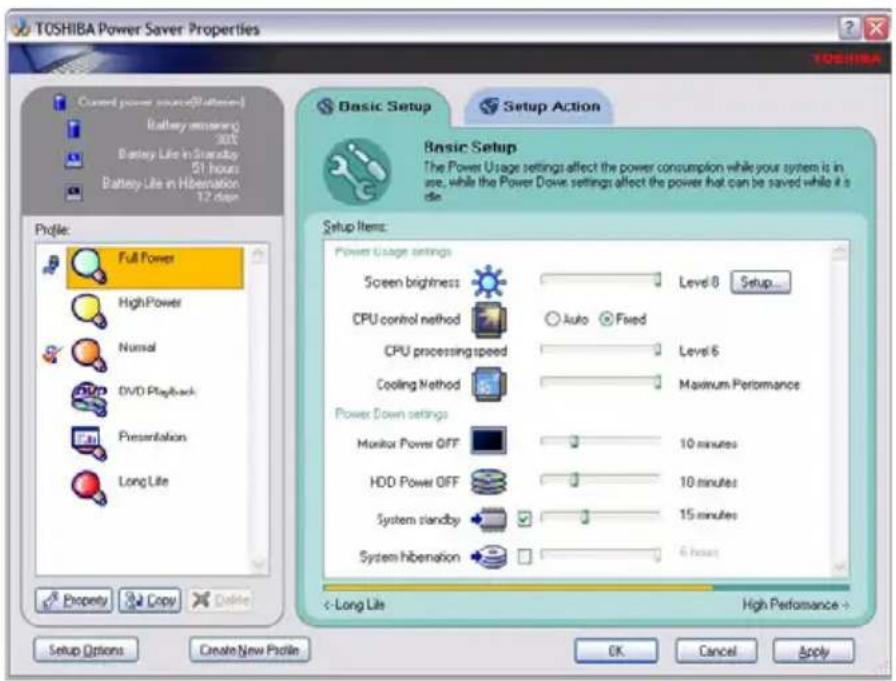
Task: Select the Full Power profile icon
Action: [x=89, y=266]
